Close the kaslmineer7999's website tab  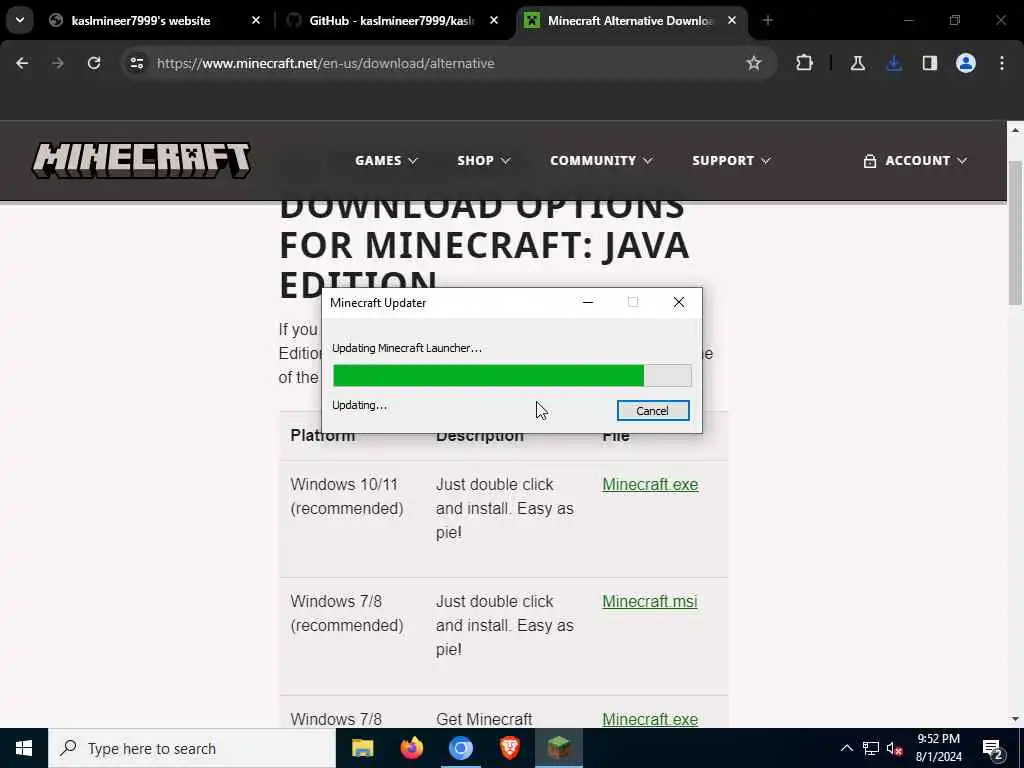pyautogui.click(x=256, y=21)
